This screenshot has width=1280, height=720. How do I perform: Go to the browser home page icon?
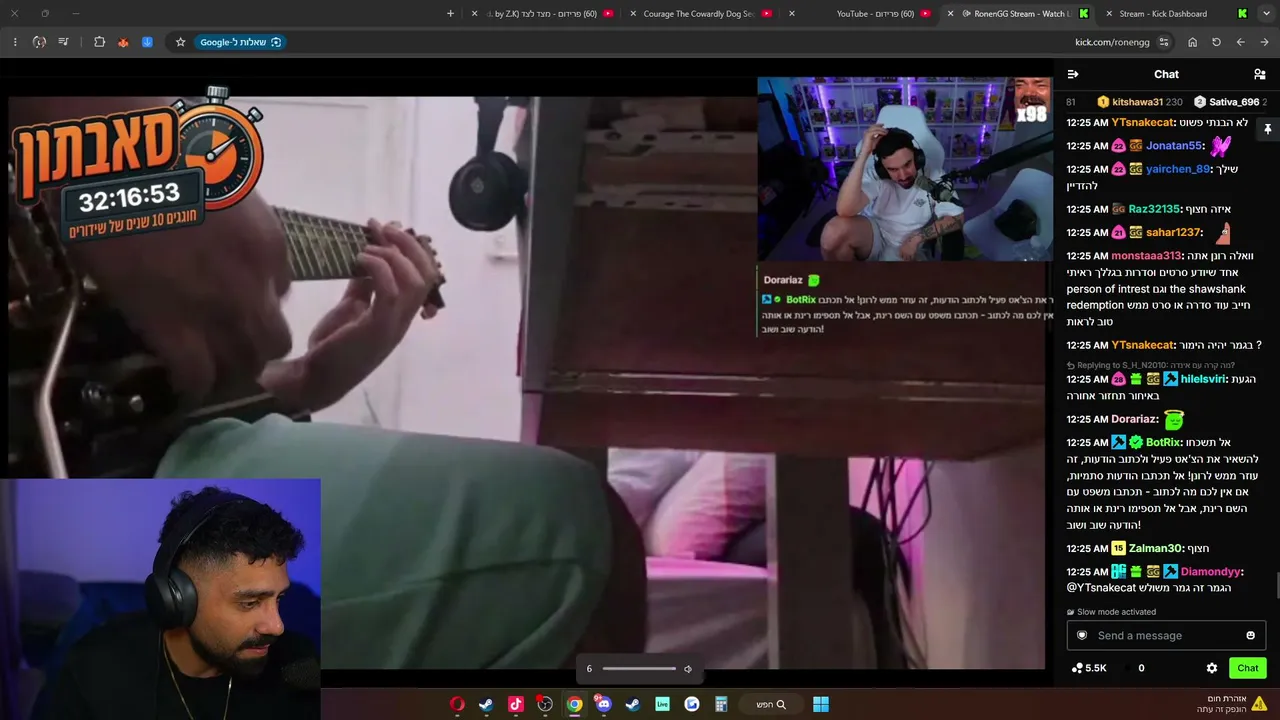click(x=1192, y=42)
